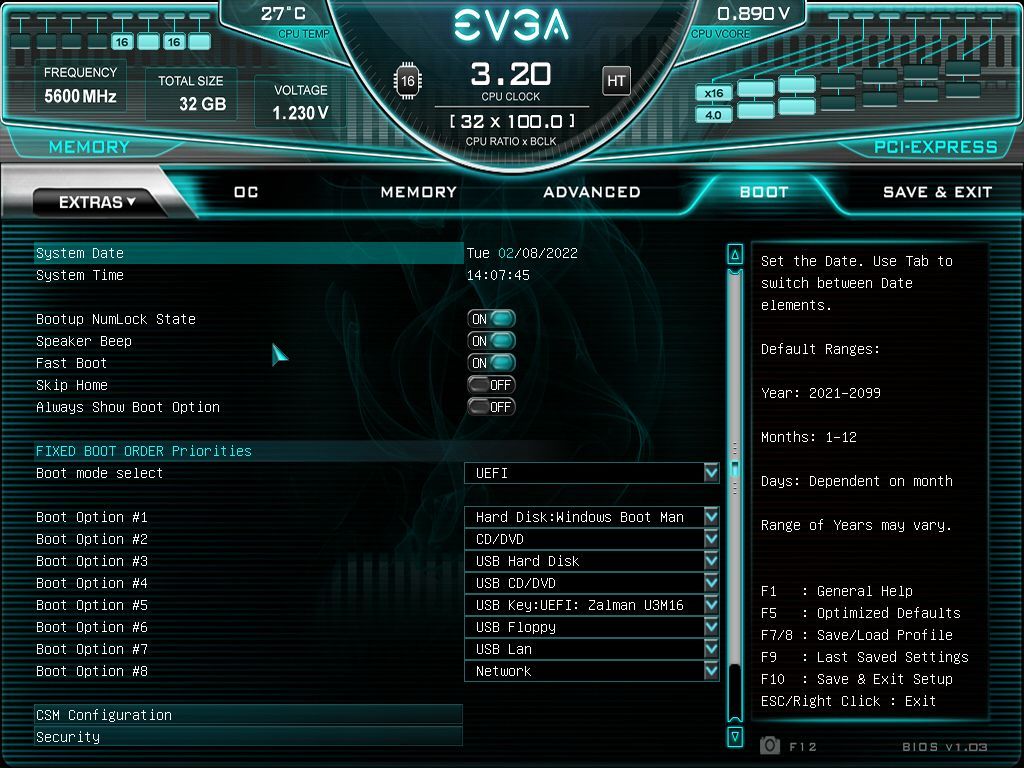Open Boot Option #6 USB Floppy dropdown
Screen dimensions: 1024x768
(592, 627)
